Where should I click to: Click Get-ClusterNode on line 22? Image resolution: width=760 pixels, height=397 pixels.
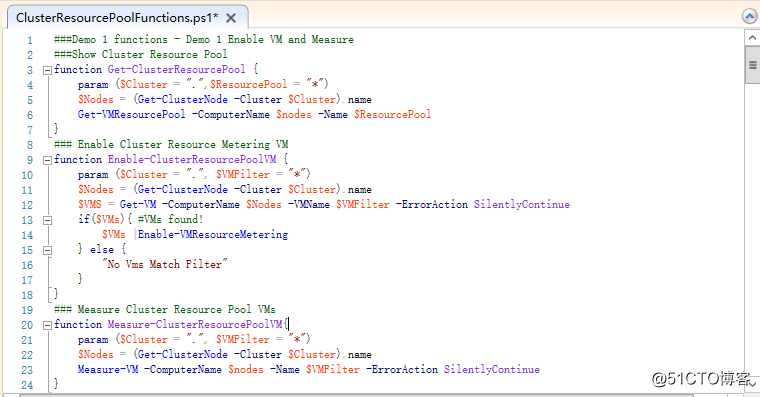(x=183, y=354)
